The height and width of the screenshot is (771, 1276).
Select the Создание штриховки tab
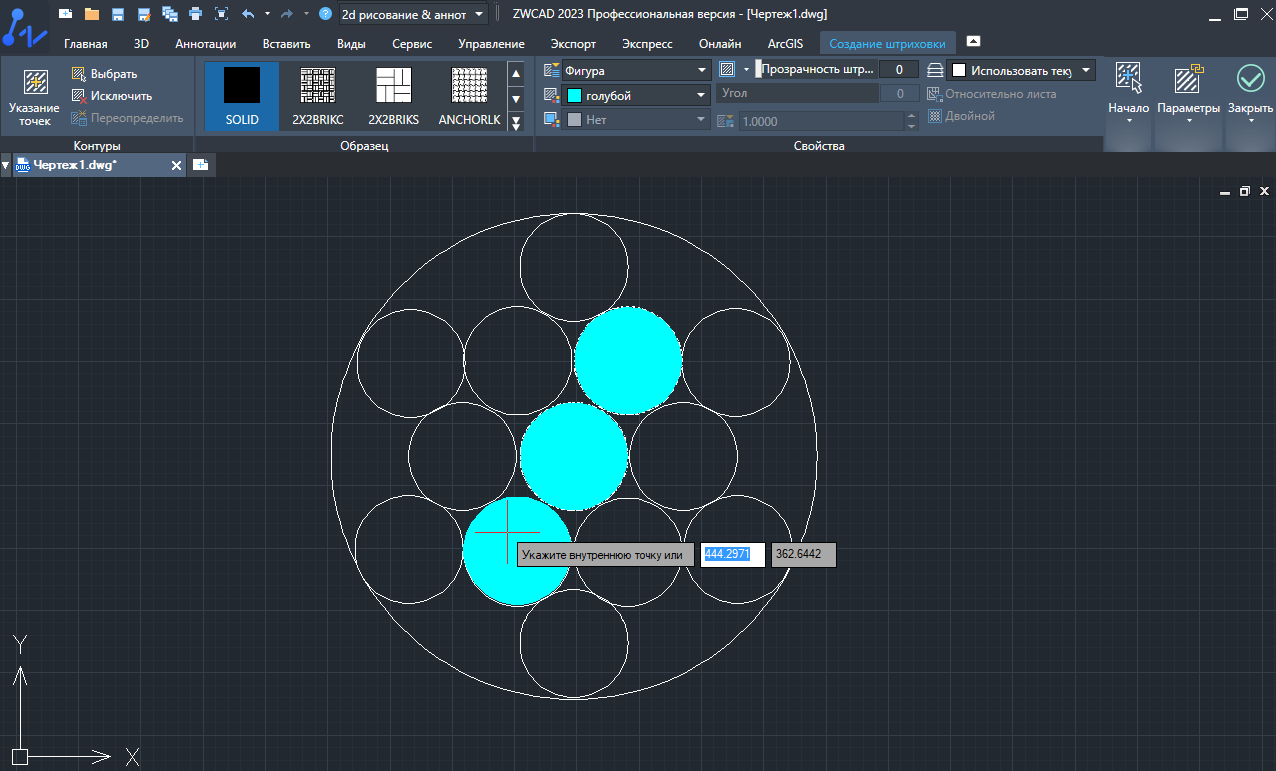click(x=887, y=44)
